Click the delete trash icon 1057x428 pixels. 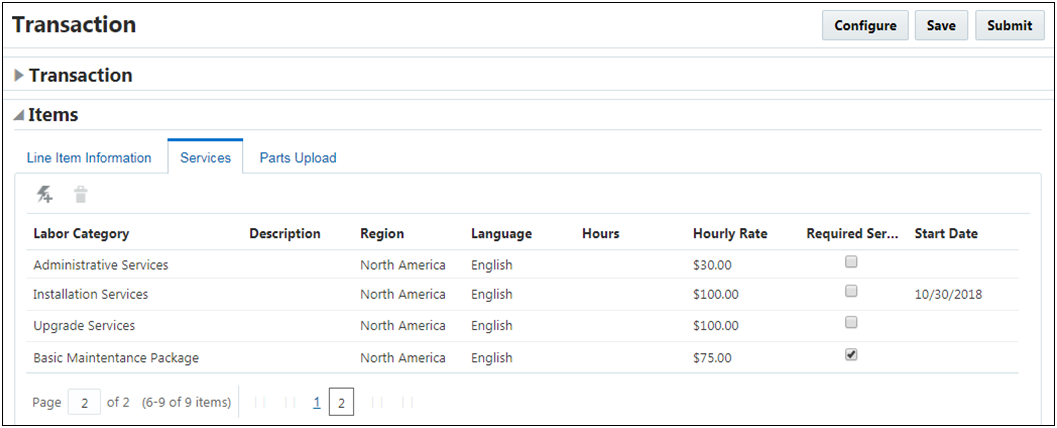[x=81, y=195]
